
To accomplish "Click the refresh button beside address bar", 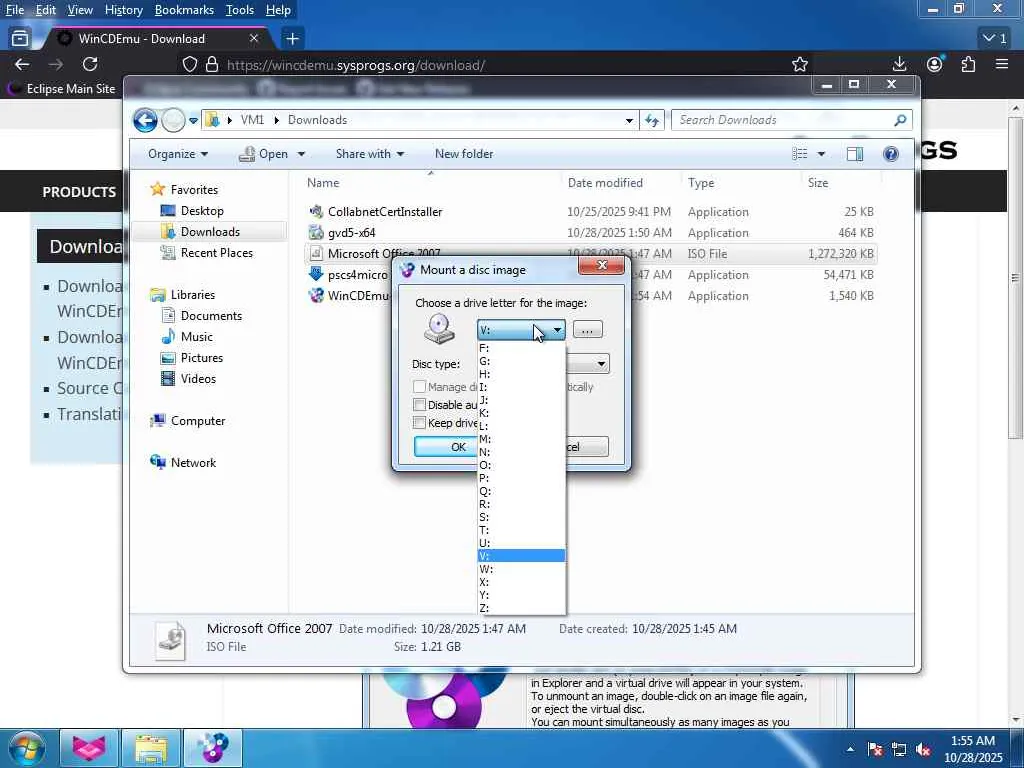I will pos(652,120).
